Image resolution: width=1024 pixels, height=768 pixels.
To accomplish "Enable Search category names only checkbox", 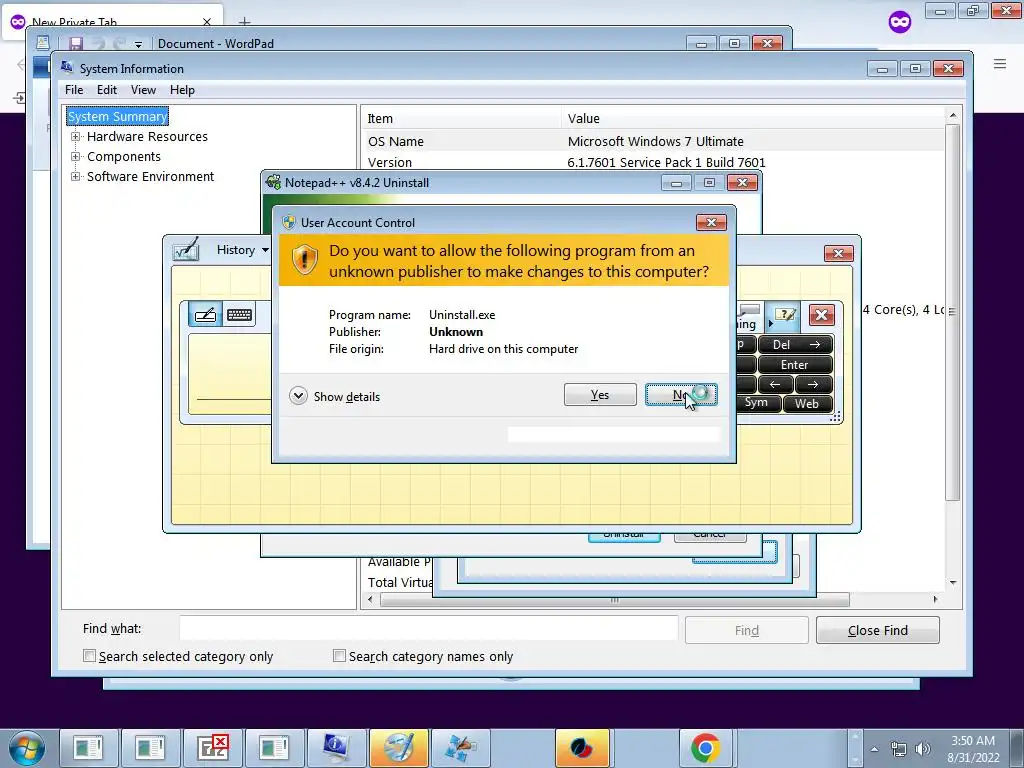I will click(x=339, y=656).
